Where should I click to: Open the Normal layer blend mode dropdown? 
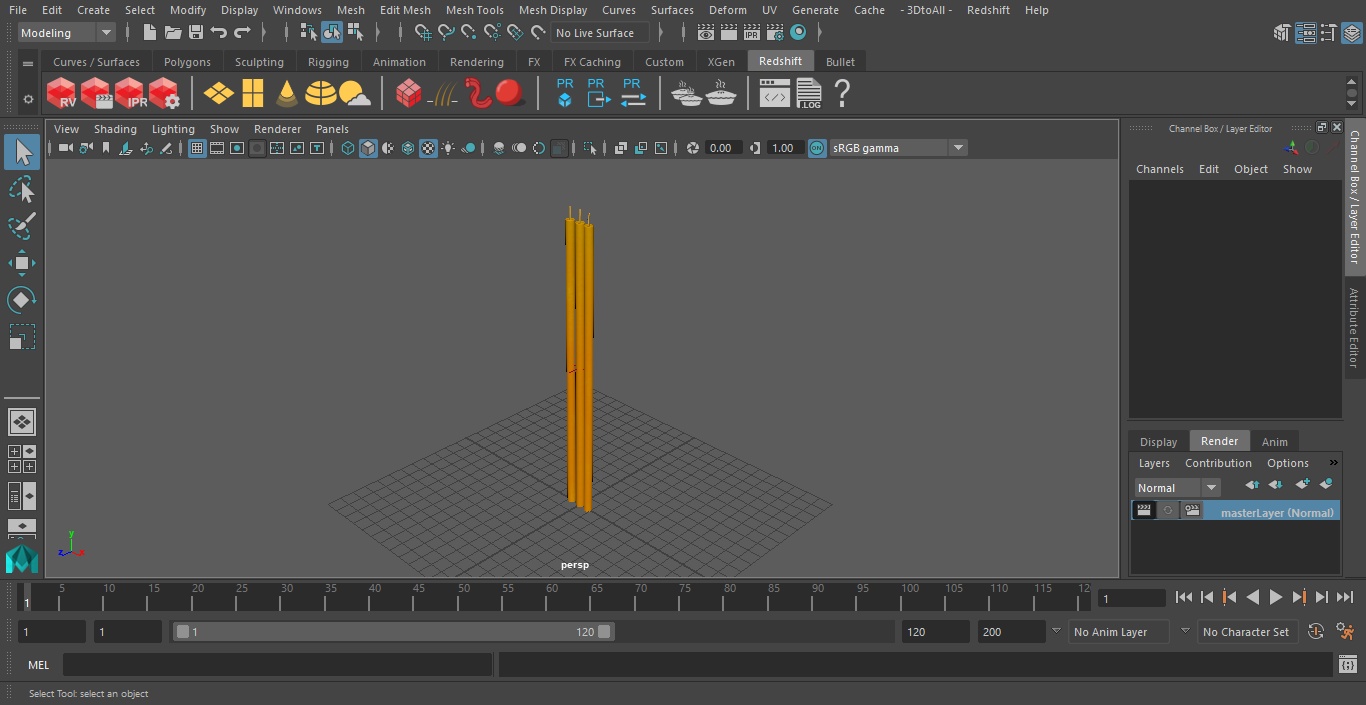pyautogui.click(x=1178, y=487)
